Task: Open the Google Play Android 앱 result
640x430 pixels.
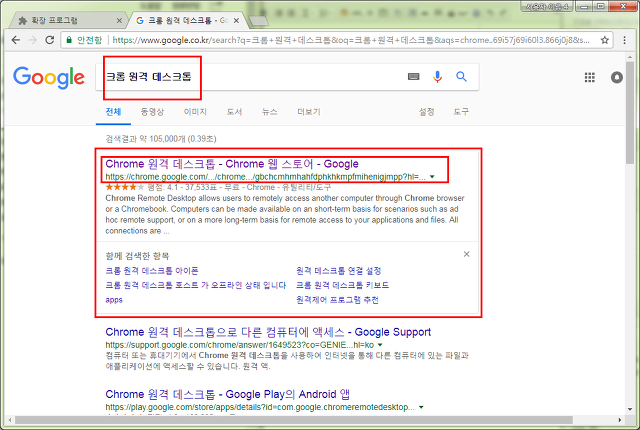Action: click(227, 395)
